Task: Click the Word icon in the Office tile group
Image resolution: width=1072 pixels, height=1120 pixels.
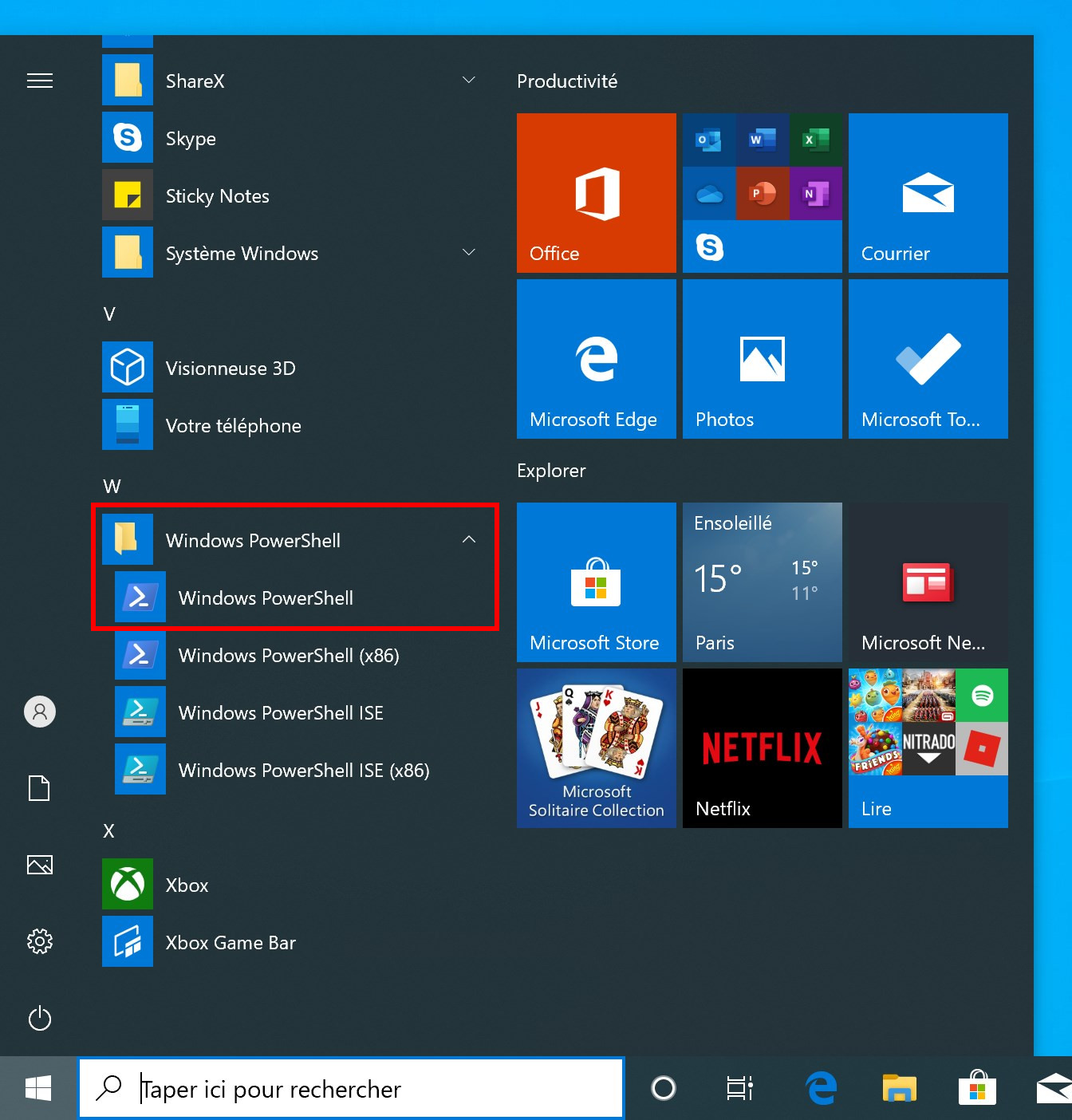Action: point(763,140)
